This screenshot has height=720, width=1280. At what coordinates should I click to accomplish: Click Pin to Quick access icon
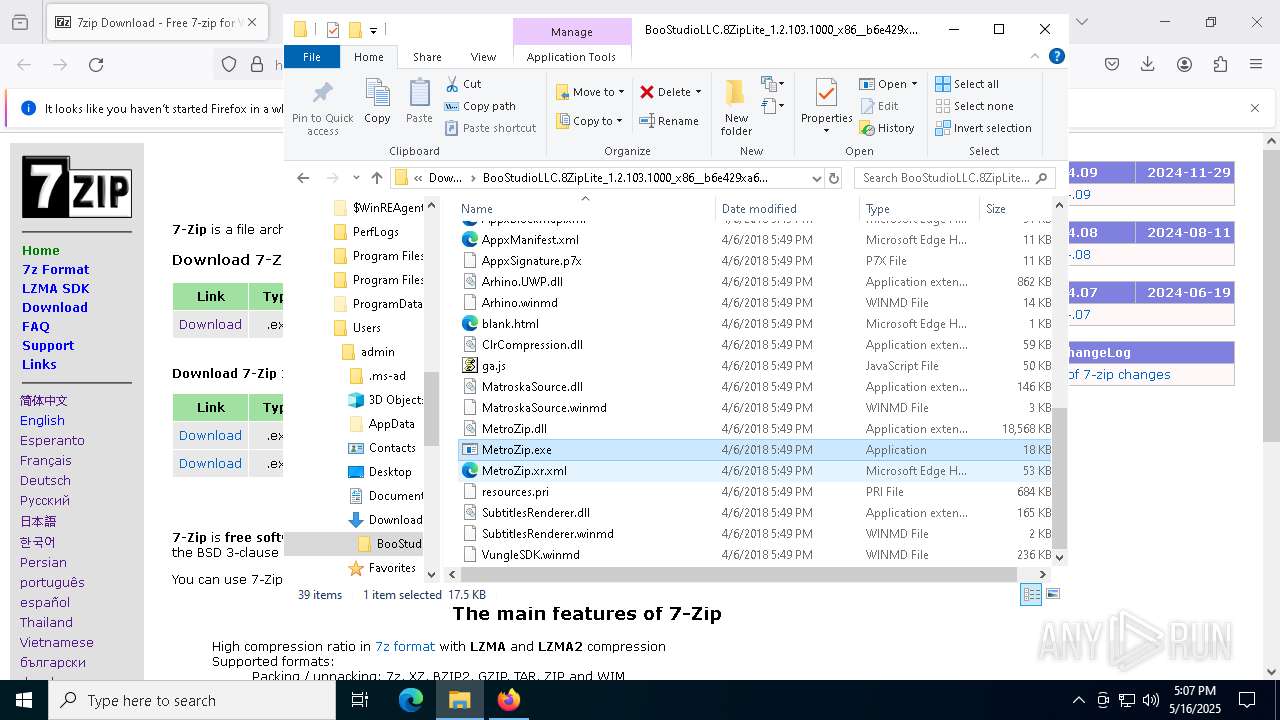point(322,108)
